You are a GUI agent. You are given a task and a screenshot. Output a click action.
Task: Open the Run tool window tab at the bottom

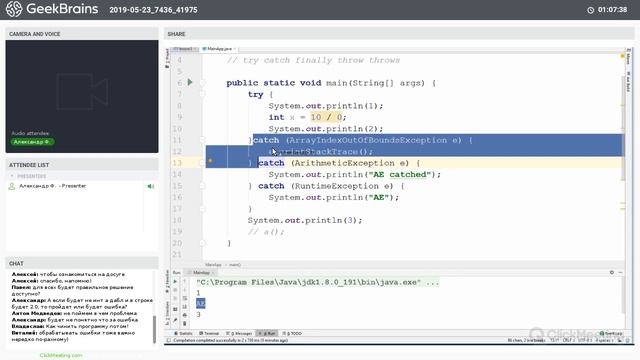tap(267, 333)
